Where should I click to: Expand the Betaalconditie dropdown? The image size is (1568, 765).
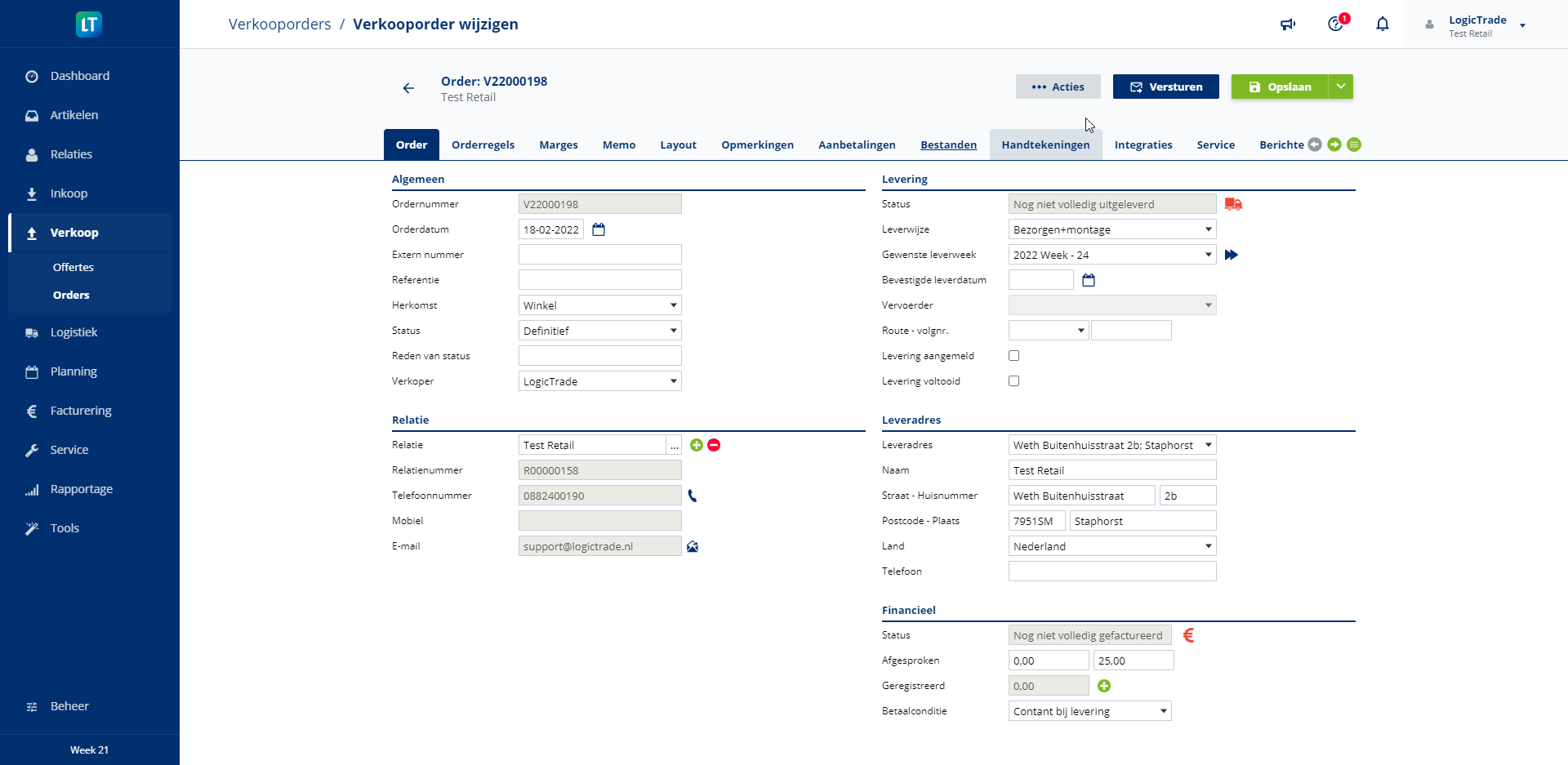1089,711
